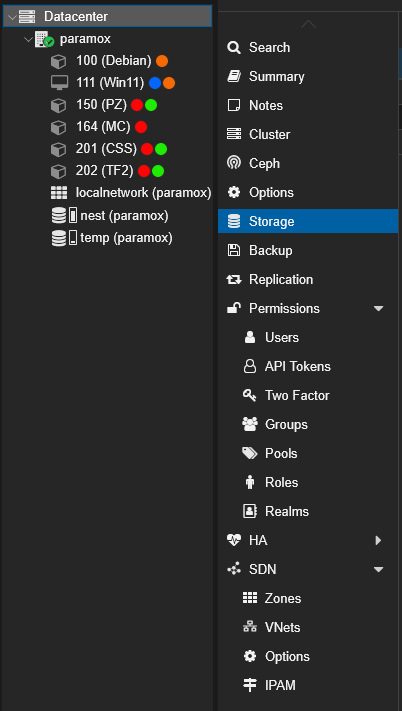Screen dimensions: 402x711
Task: Click the Datacenter label
Action: (x=76, y=17)
